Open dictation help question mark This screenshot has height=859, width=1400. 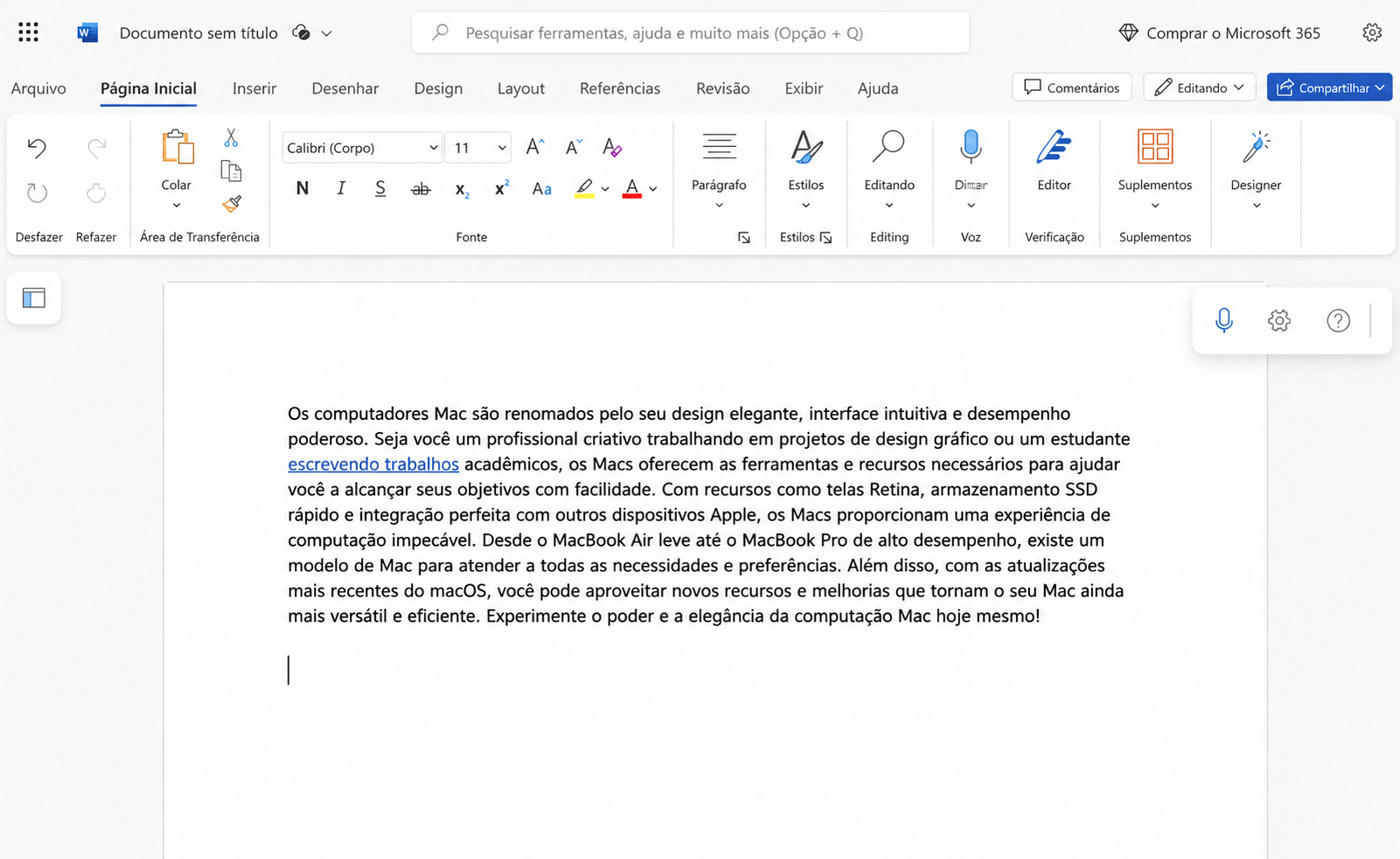[x=1338, y=320]
